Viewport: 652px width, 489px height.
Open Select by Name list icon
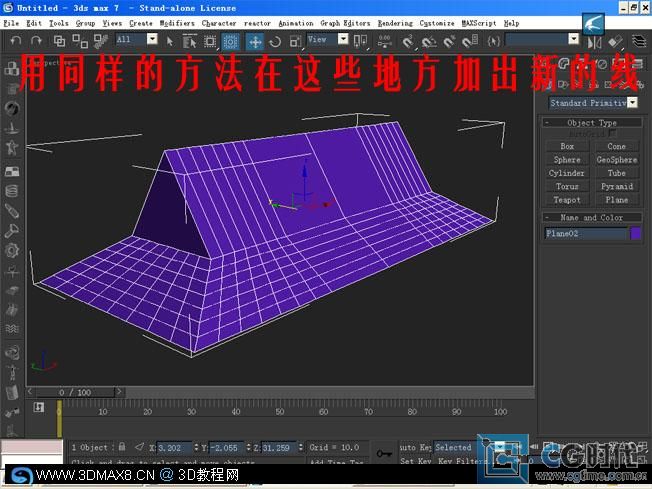pos(189,41)
